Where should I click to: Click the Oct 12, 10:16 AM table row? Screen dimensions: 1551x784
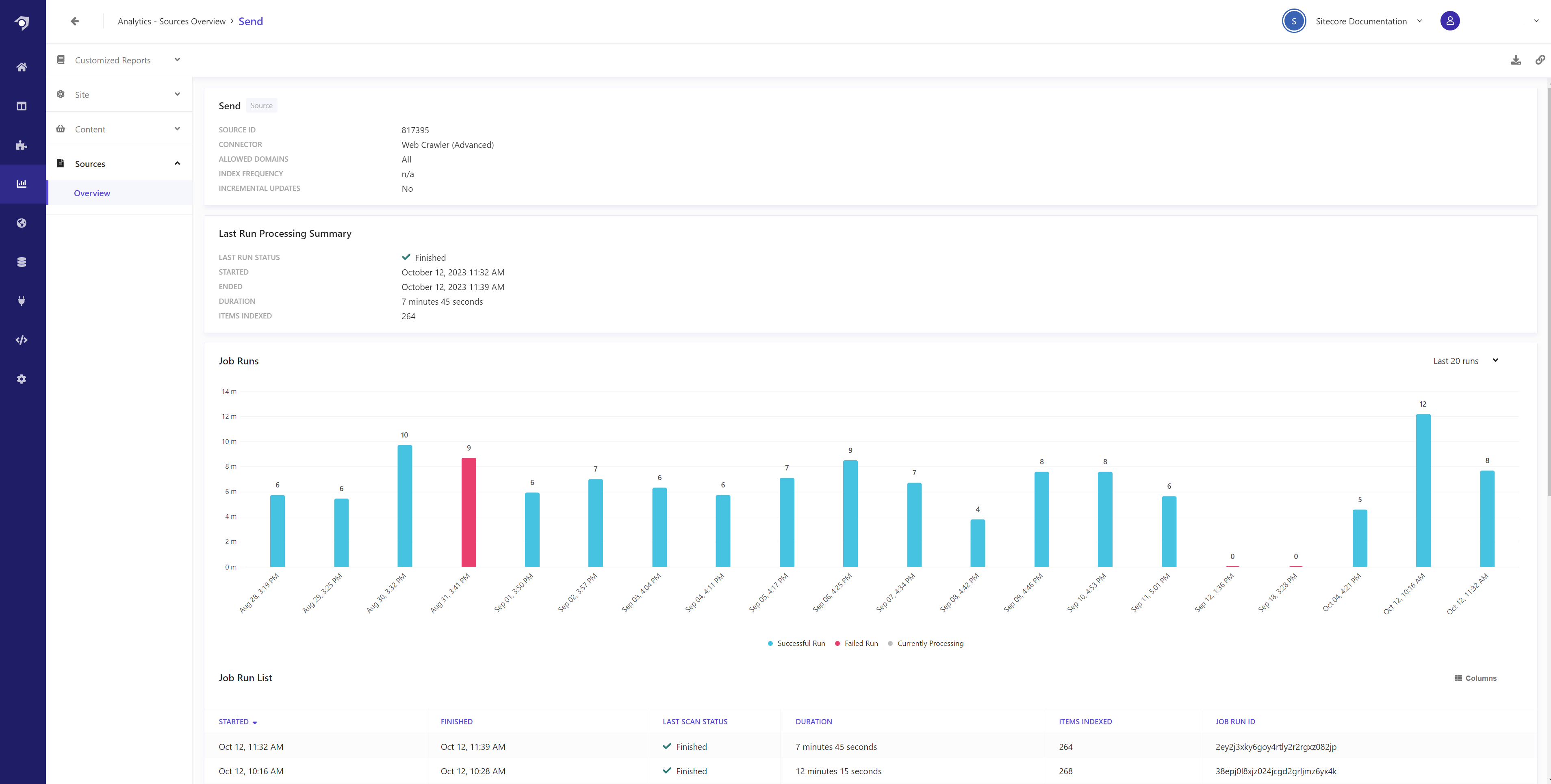coord(871,771)
